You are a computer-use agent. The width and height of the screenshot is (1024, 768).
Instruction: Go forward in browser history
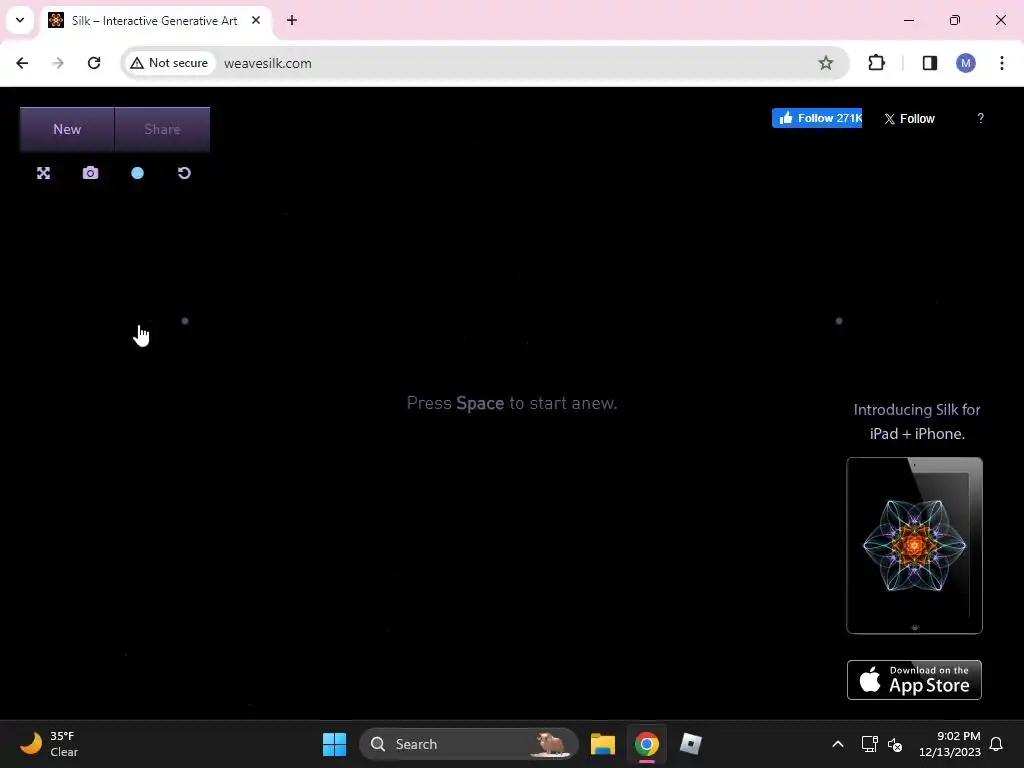(x=58, y=63)
